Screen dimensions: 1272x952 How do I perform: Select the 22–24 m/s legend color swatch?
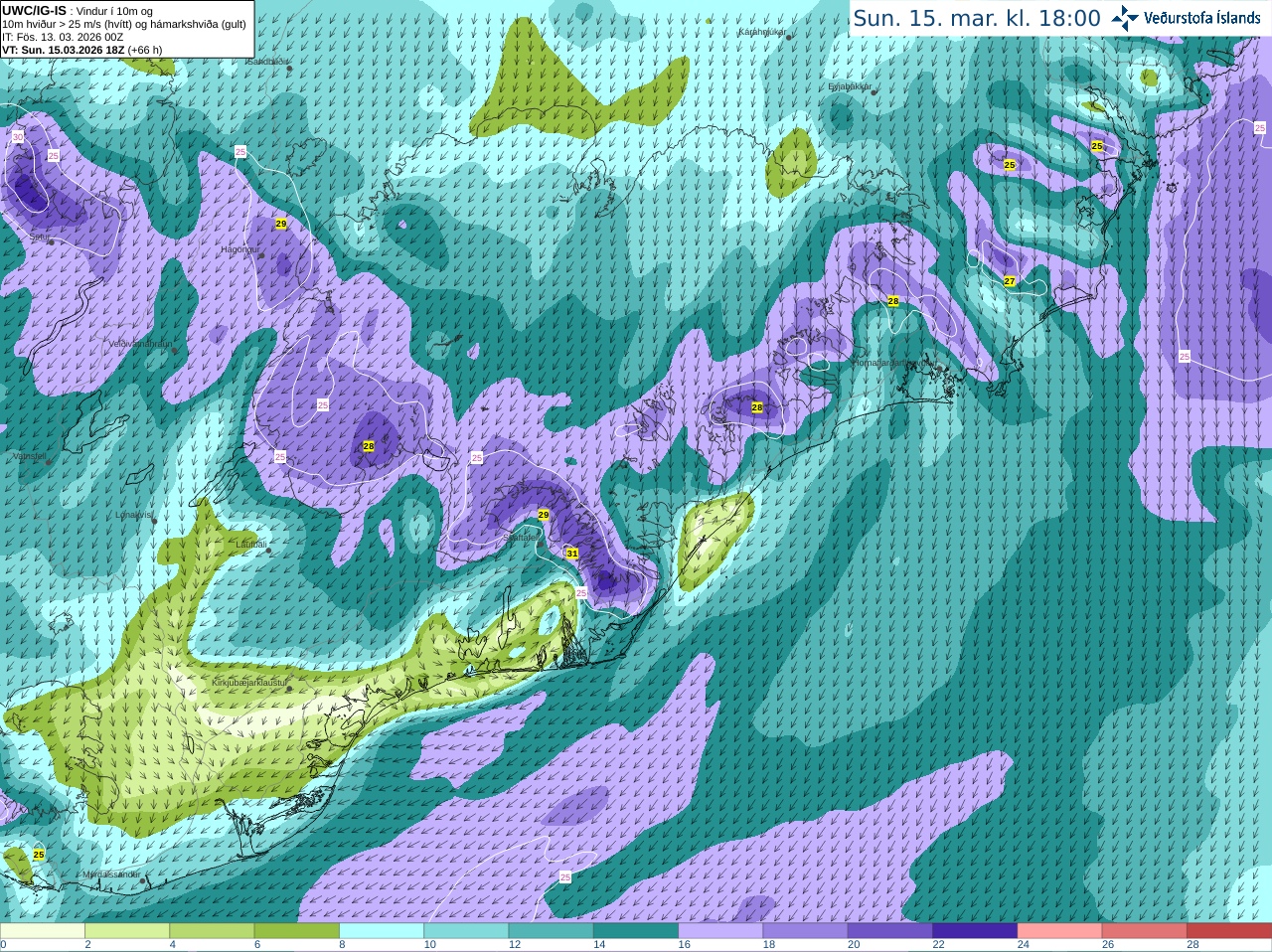[975, 931]
